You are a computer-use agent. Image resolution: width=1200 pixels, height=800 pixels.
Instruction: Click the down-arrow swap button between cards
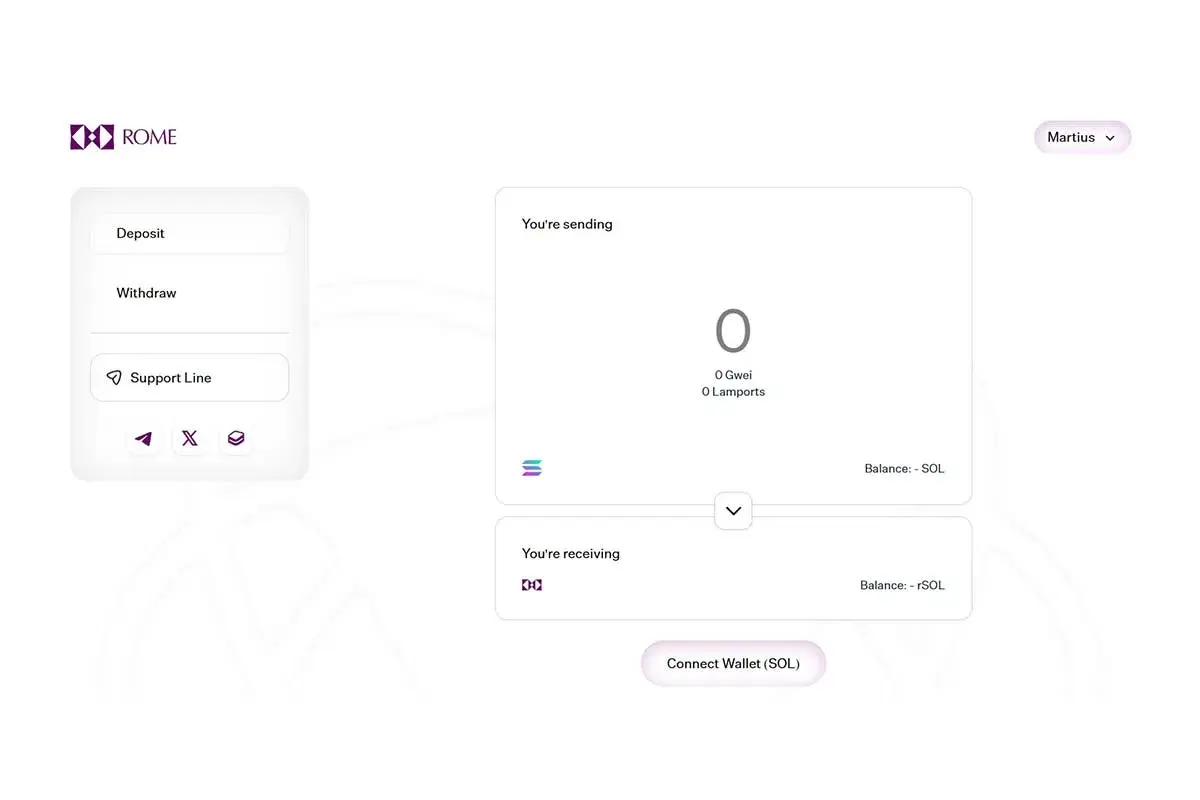click(733, 511)
